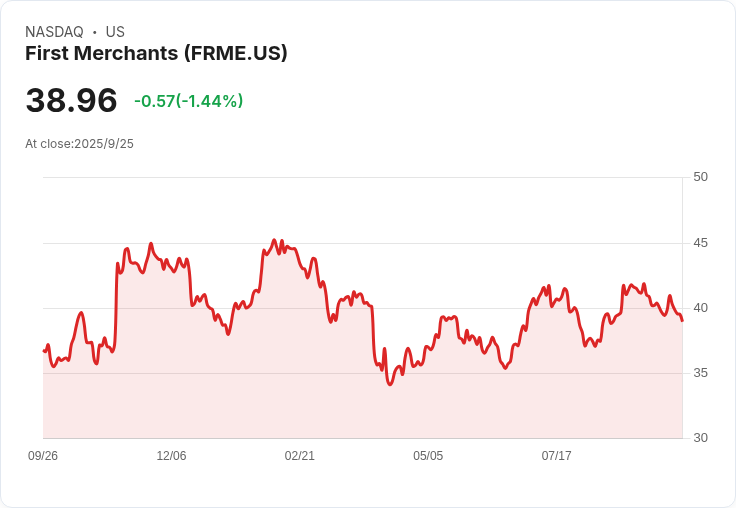Click the NASDAQ exchange label
The width and height of the screenshot is (736, 508).
pyautogui.click(x=54, y=32)
